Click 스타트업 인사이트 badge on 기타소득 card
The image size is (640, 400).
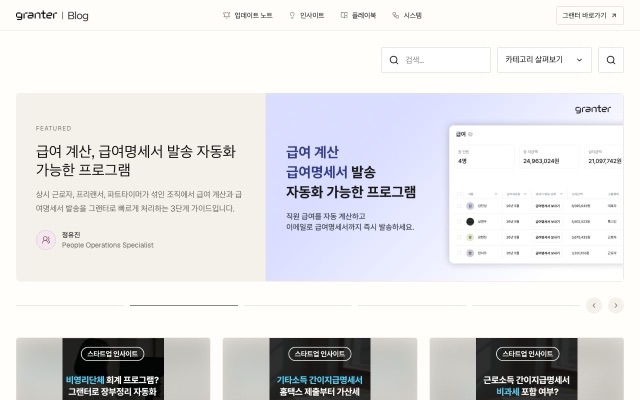click(320, 354)
